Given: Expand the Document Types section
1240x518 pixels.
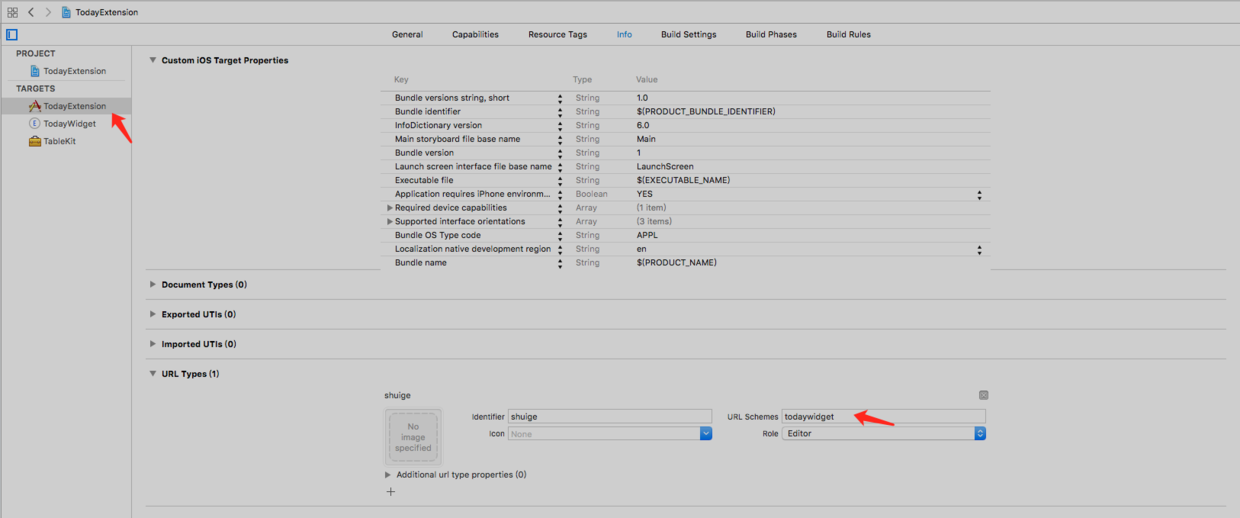Looking at the screenshot, I should pos(153,284).
